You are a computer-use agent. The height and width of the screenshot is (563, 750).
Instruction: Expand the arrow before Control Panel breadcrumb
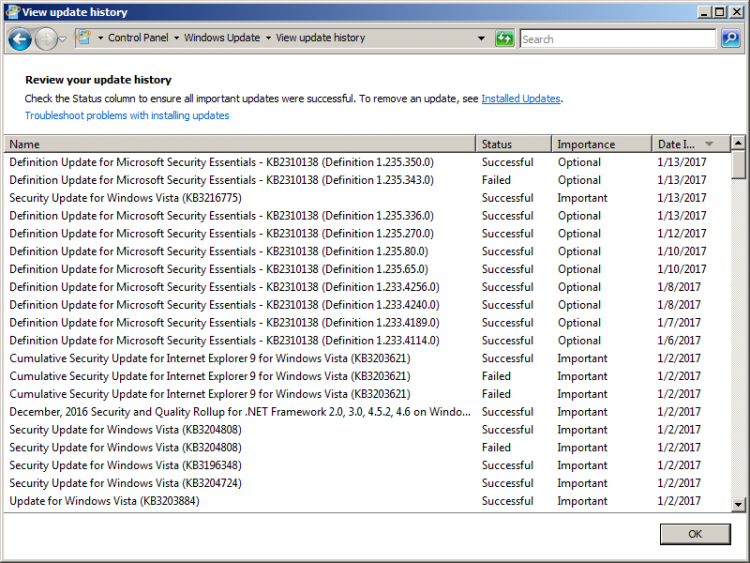tap(100, 38)
